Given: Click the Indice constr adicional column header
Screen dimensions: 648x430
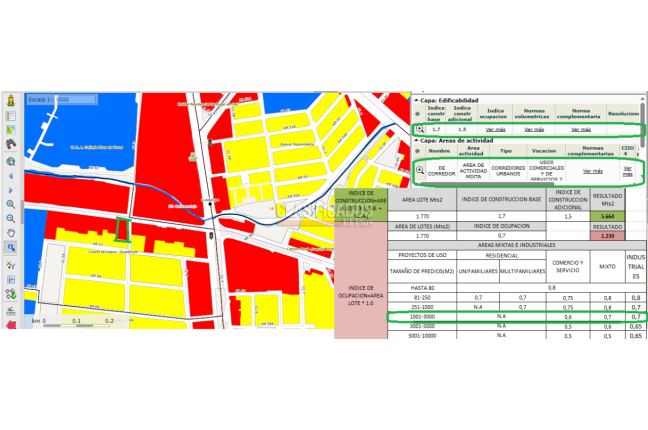Looking at the screenshot, I should [462, 113].
